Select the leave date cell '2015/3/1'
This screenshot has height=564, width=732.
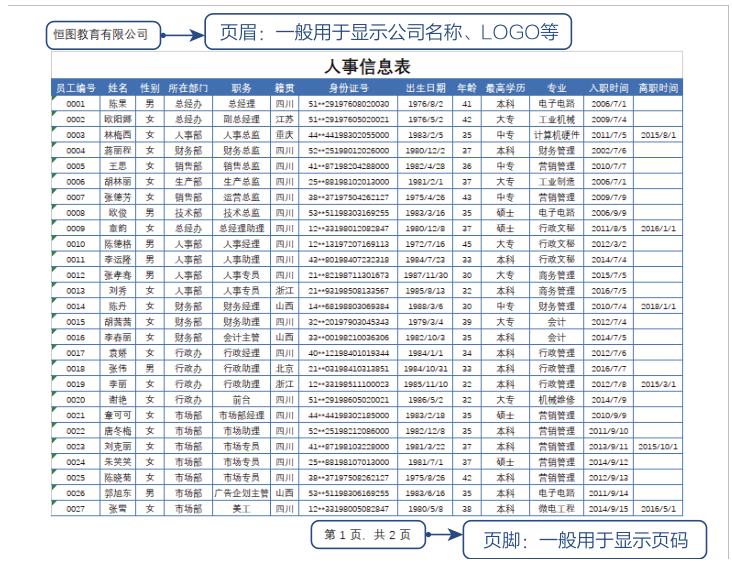[658, 384]
